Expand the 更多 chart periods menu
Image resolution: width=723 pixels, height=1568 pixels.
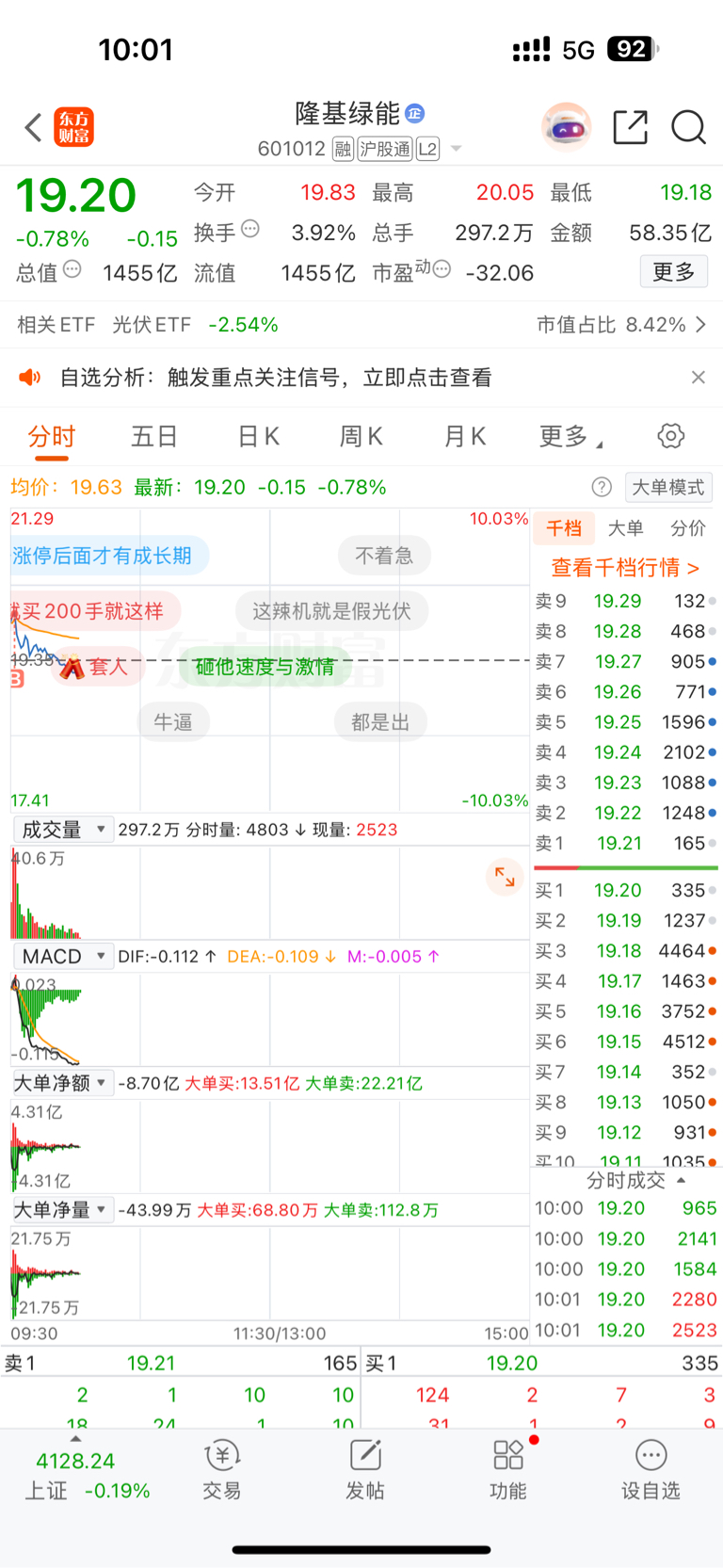(570, 436)
